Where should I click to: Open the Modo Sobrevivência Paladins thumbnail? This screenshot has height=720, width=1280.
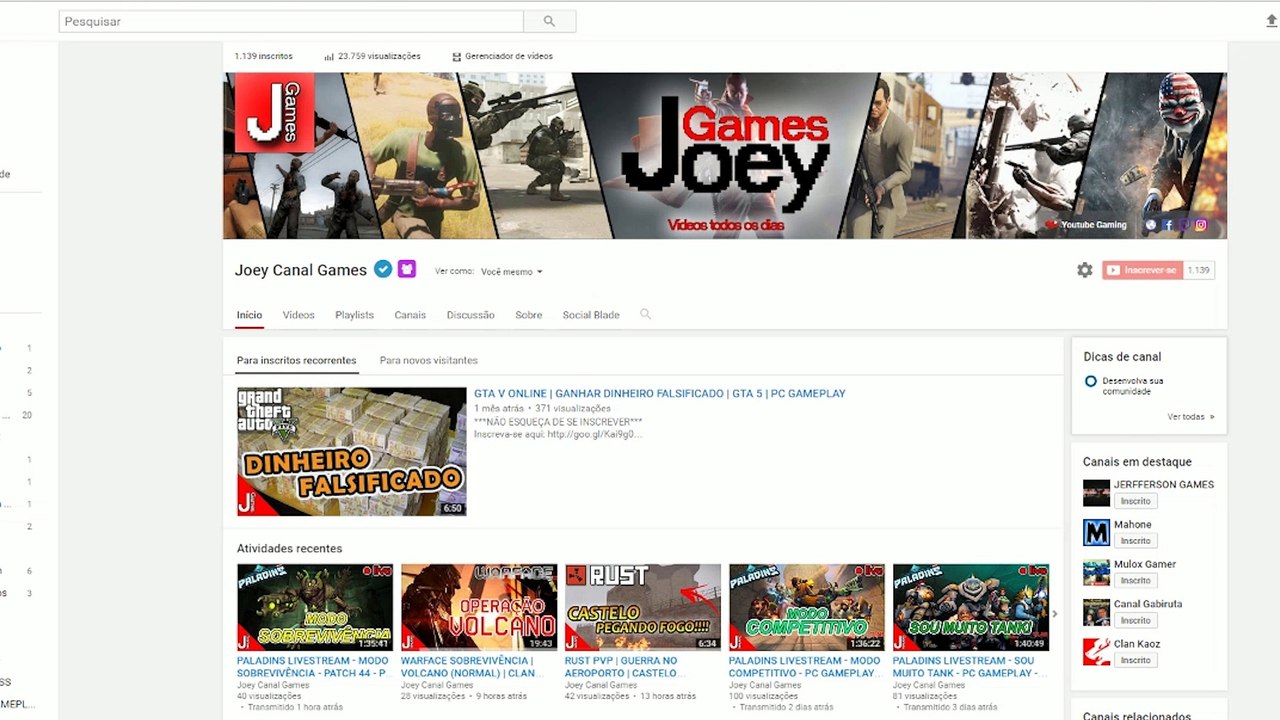pyautogui.click(x=315, y=607)
